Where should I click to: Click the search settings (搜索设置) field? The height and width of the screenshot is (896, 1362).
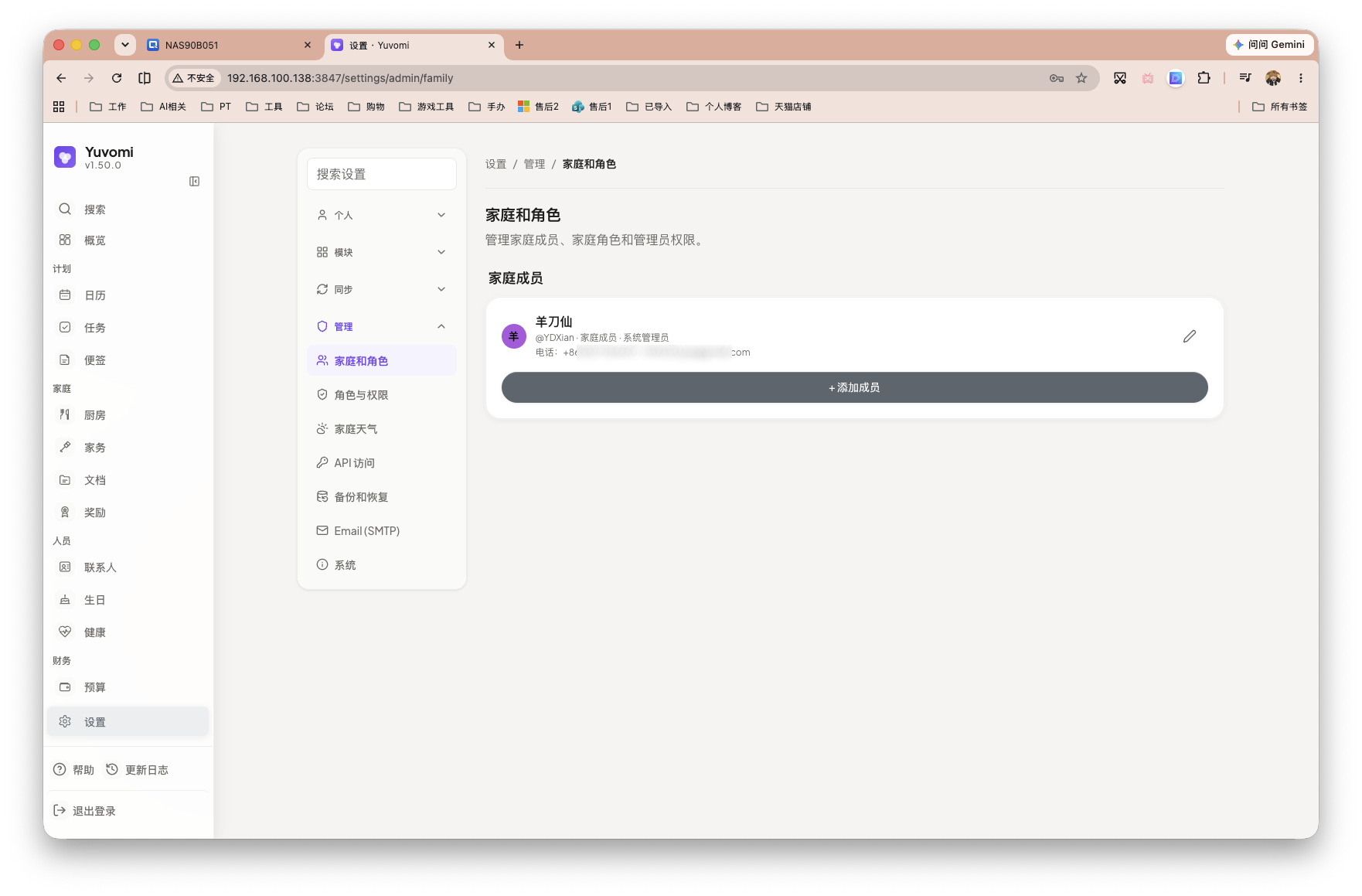(382, 174)
